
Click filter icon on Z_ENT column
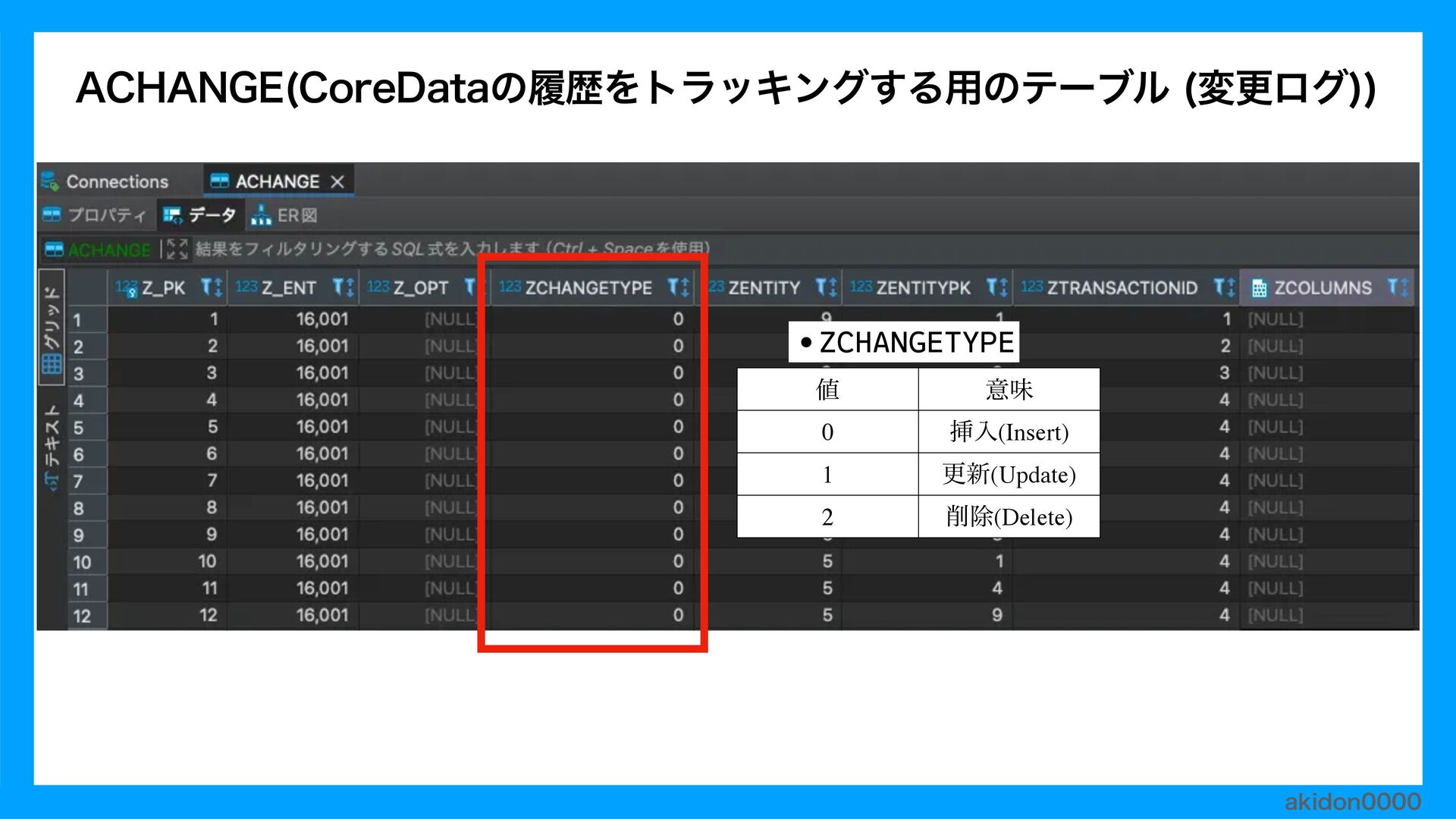(x=339, y=287)
